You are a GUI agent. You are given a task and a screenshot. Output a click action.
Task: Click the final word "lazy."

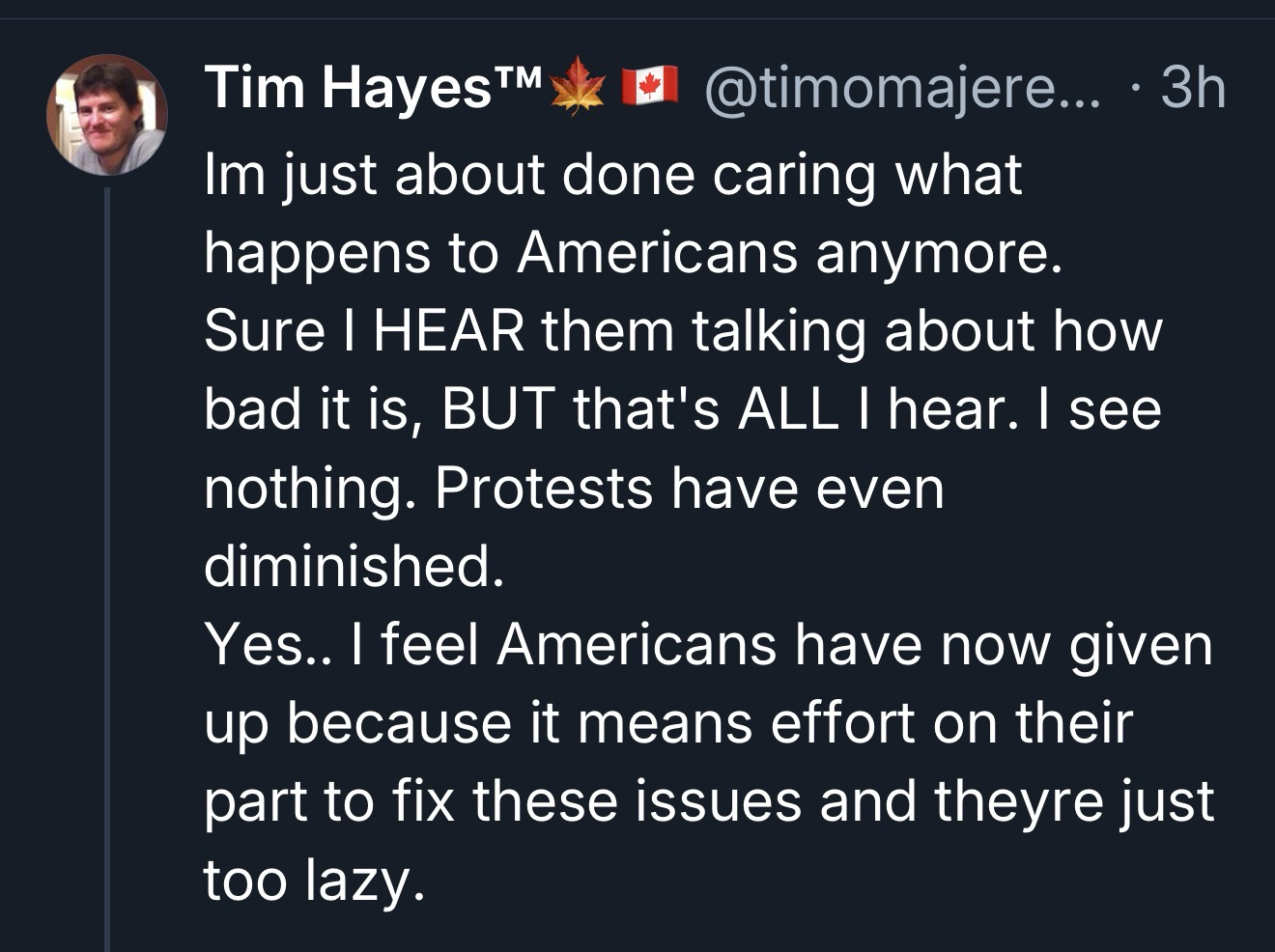(365, 881)
